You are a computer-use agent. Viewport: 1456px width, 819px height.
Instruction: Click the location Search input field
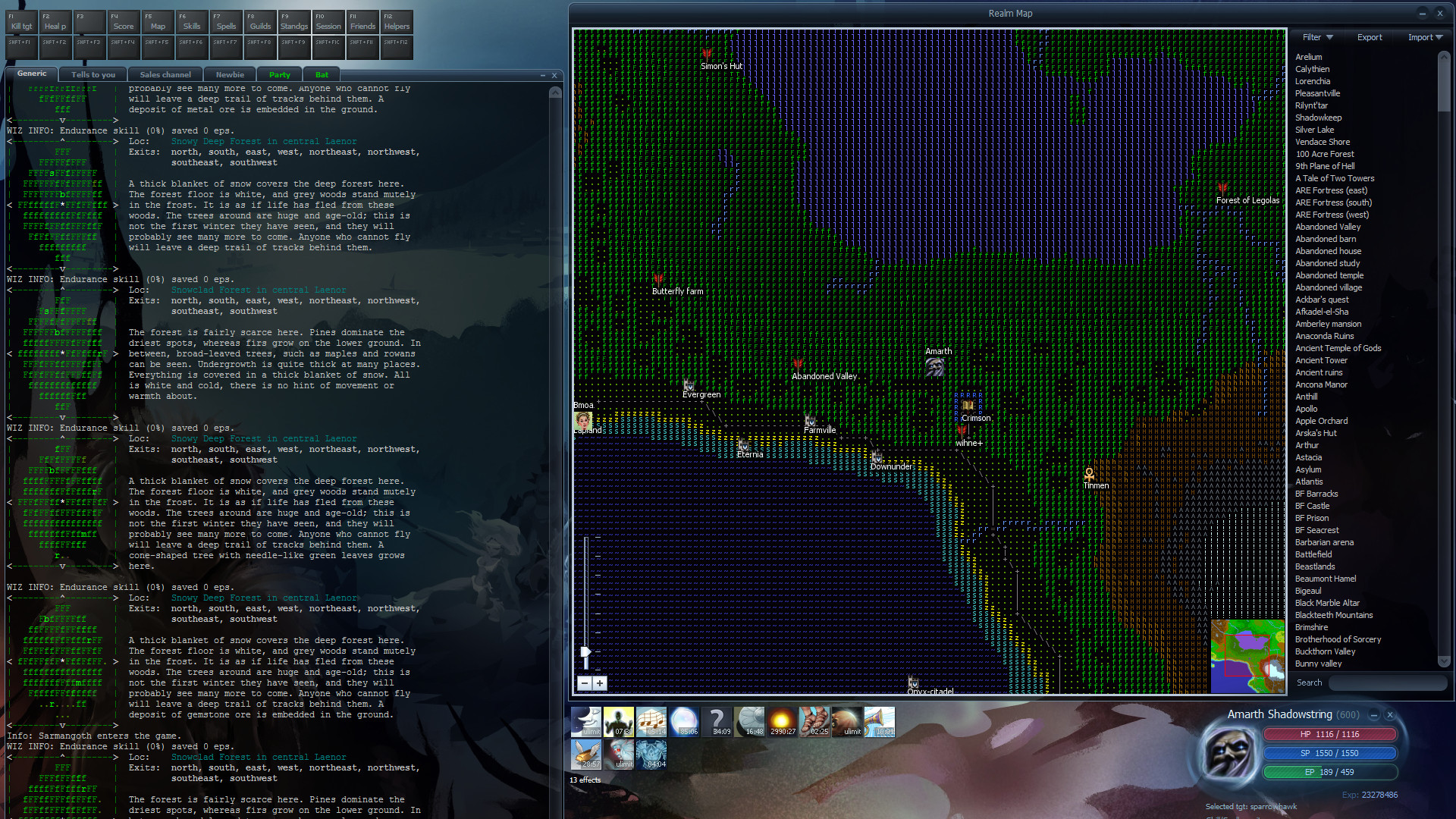[x=1386, y=682]
